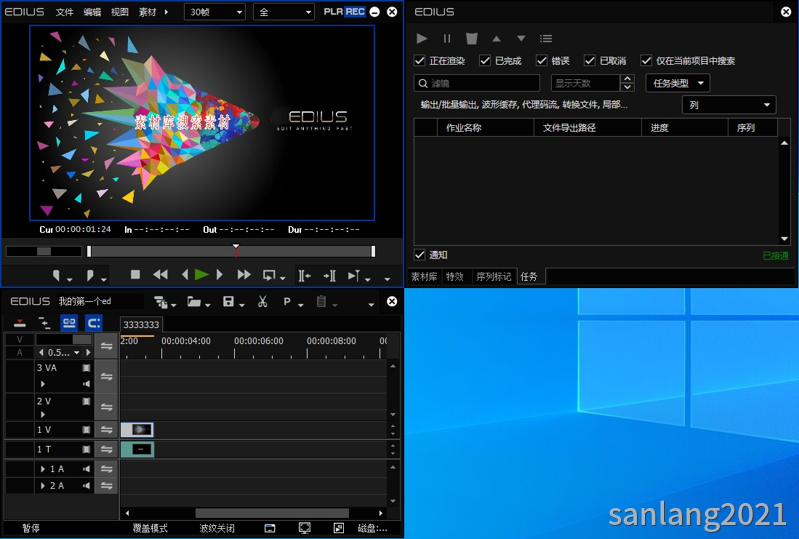Click the REC mode button

click(355, 12)
